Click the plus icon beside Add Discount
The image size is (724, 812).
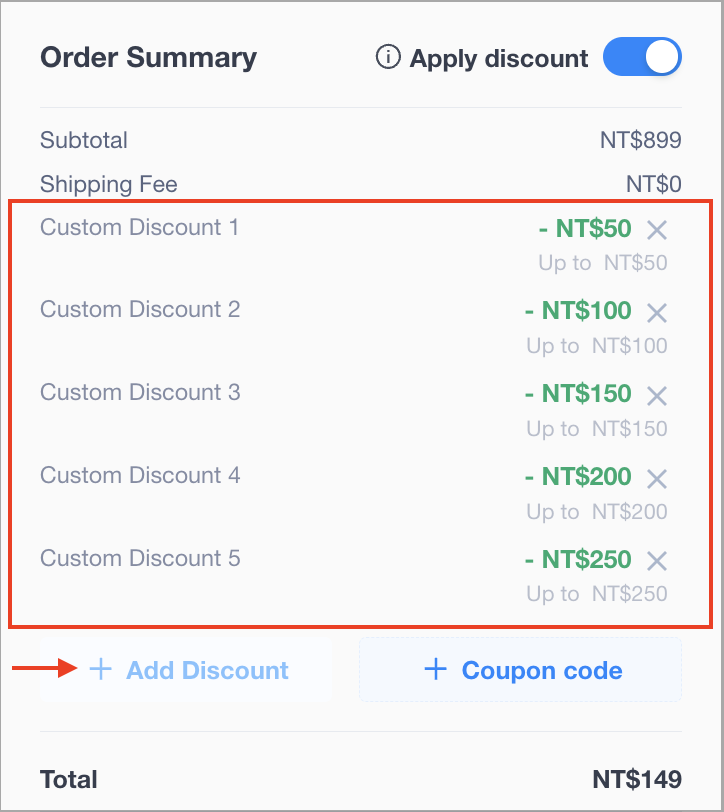(100, 669)
